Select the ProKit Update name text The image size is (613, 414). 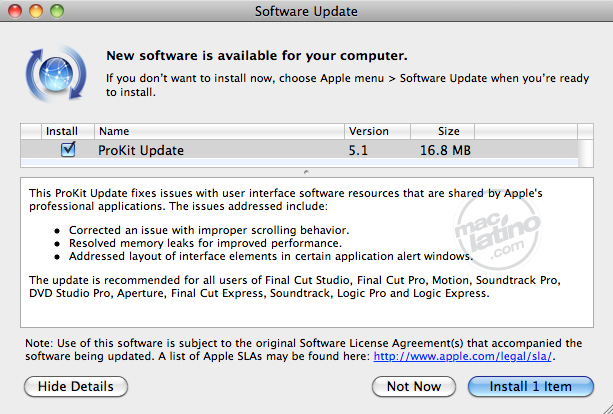pos(141,151)
